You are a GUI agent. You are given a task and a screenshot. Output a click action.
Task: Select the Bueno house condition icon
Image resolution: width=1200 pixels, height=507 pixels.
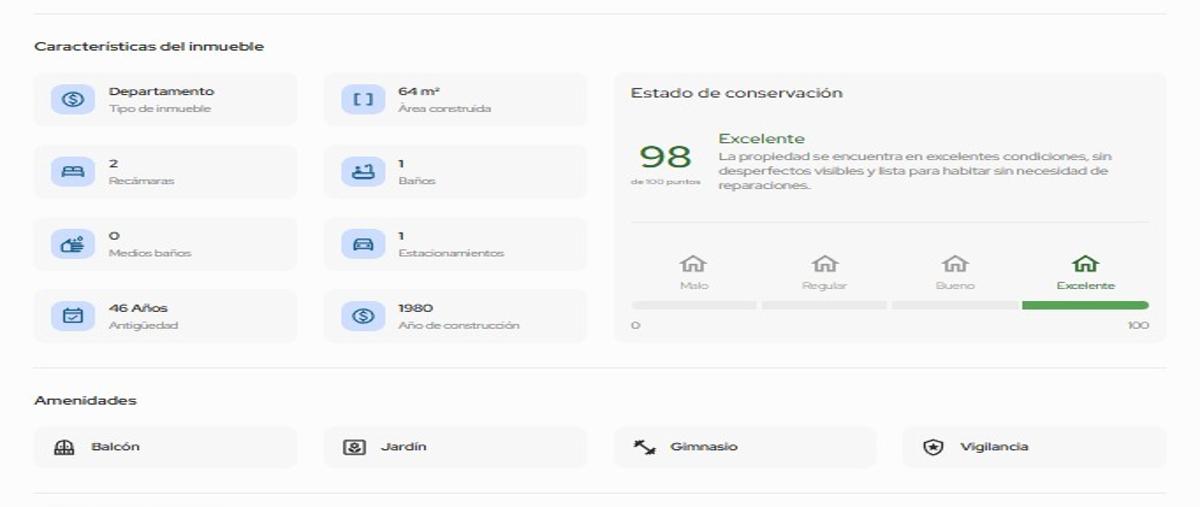tap(955, 264)
